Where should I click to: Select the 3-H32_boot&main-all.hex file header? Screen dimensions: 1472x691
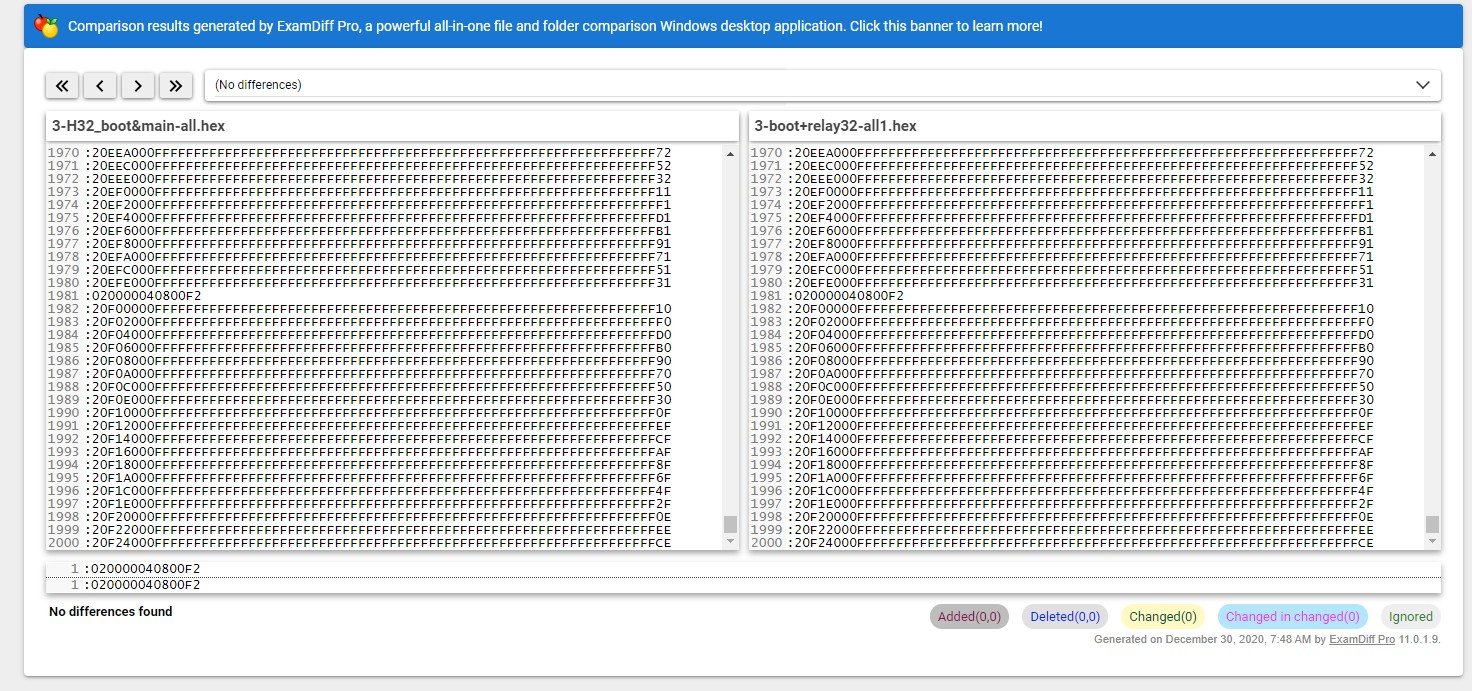139,126
